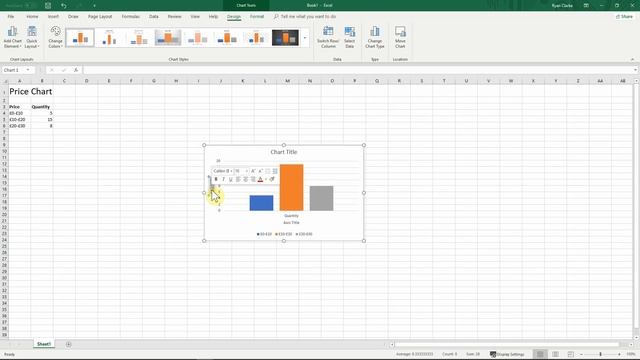Click Display Settings in status bar
The width and height of the screenshot is (640, 360).
click(507, 354)
